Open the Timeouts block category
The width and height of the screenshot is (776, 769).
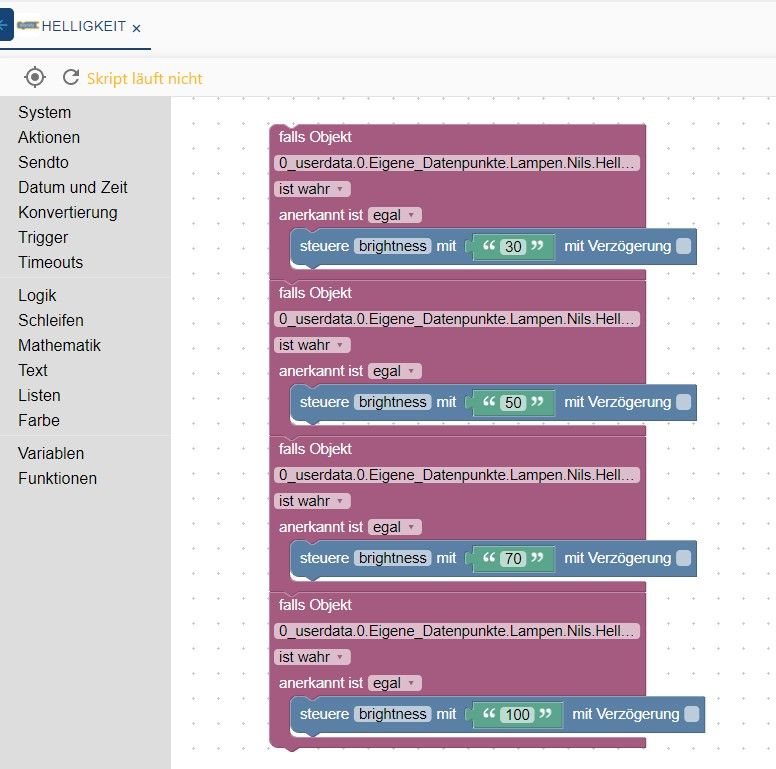pyautogui.click(x=50, y=262)
